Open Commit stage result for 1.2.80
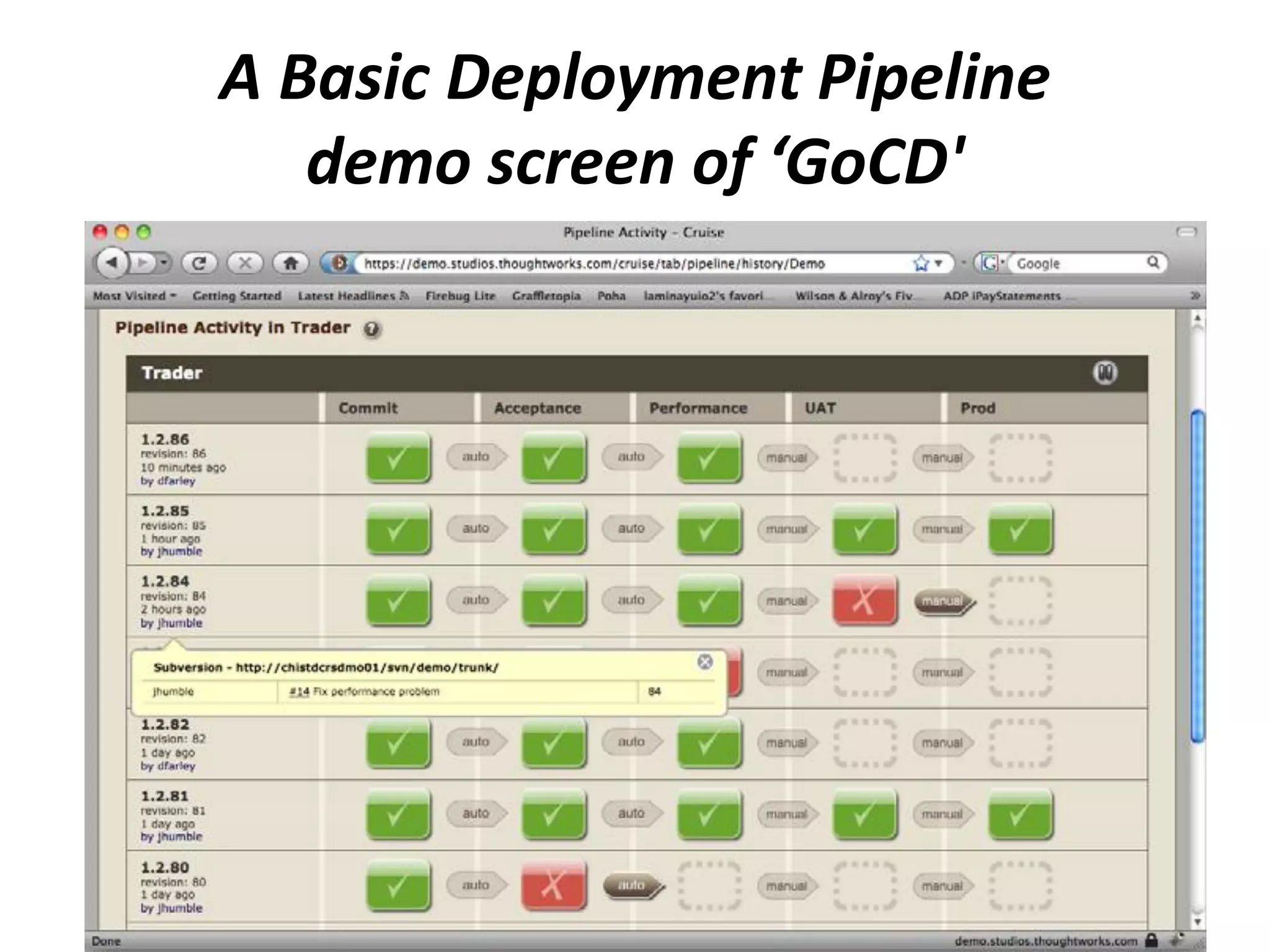The image size is (1270, 952). pyautogui.click(x=397, y=886)
